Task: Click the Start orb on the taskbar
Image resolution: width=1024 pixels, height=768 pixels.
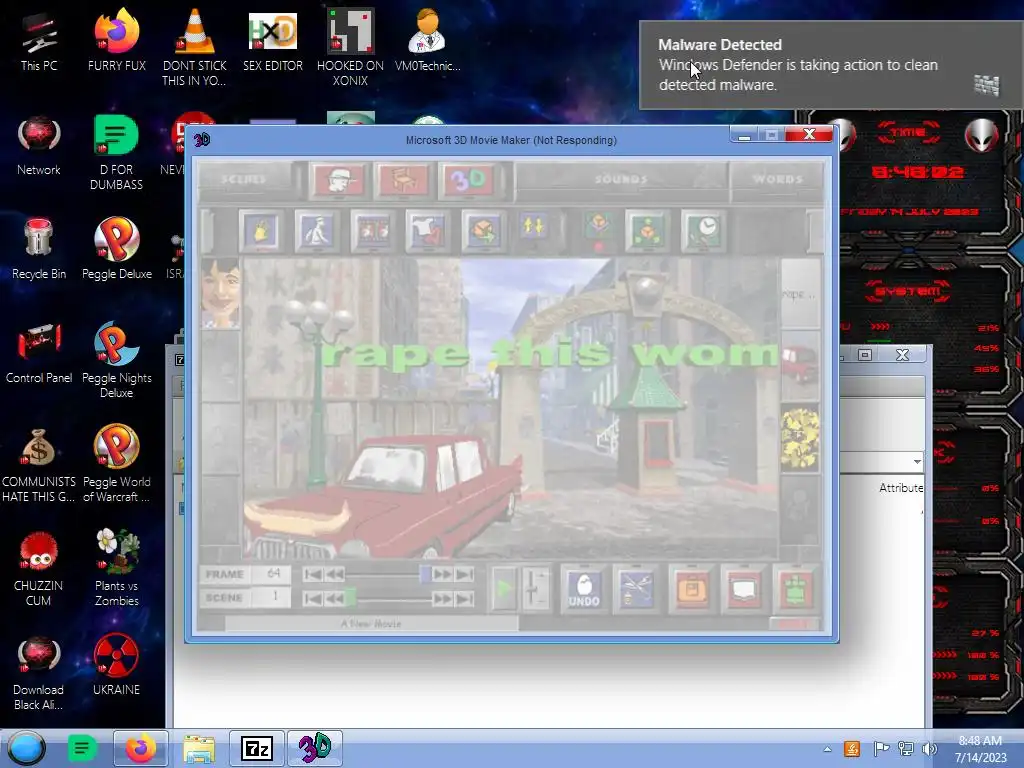Action: tap(26, 748)
